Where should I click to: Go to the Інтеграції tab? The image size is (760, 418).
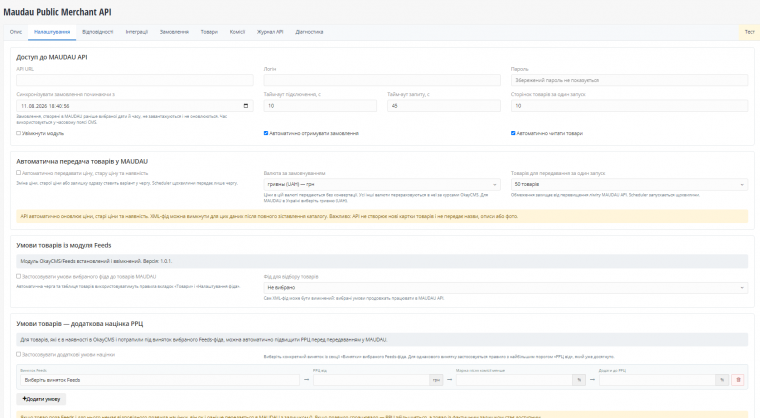tap(137, 32)
